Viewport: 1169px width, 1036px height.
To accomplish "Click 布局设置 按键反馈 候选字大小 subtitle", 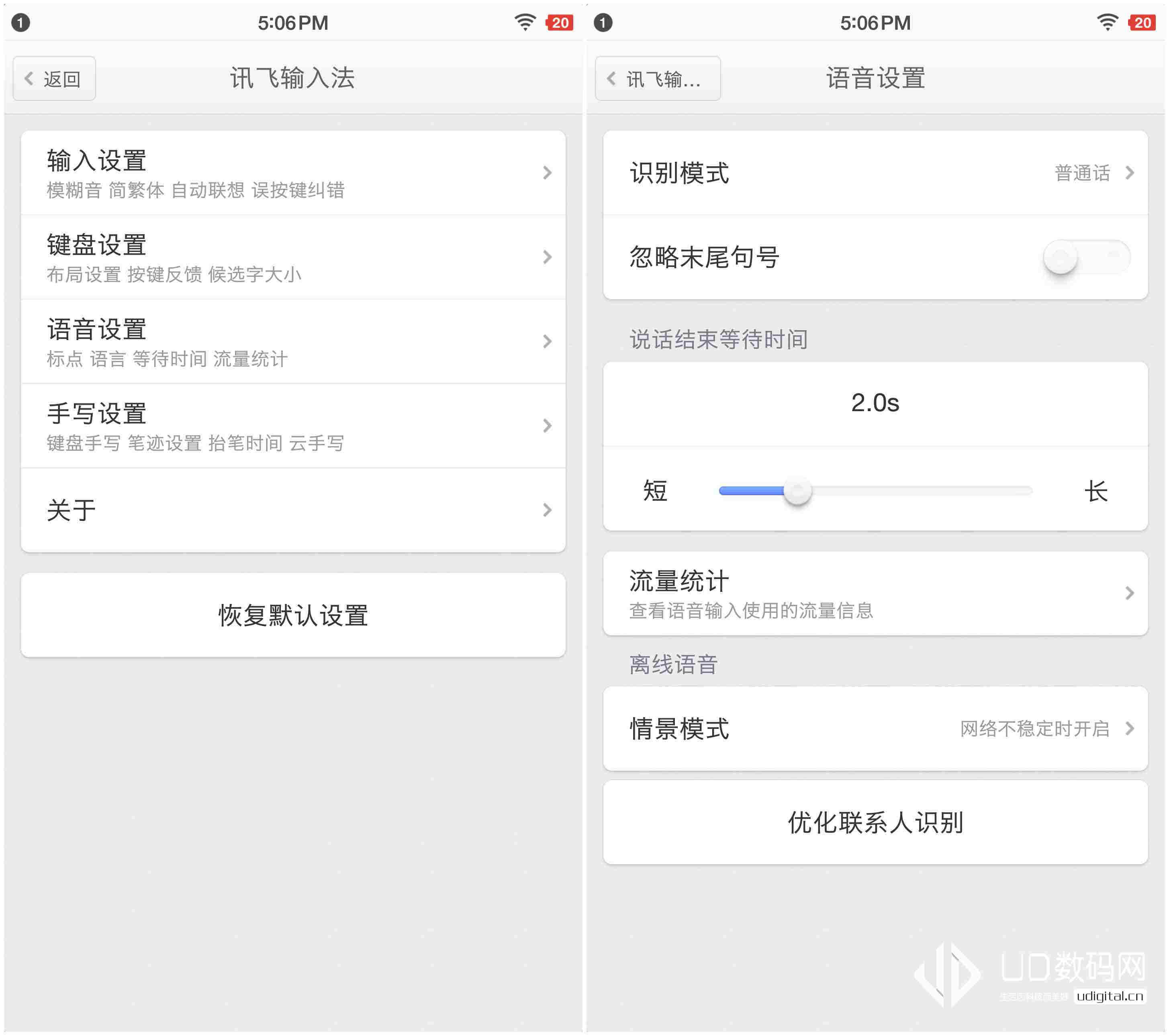I will [x=174, y=275].
